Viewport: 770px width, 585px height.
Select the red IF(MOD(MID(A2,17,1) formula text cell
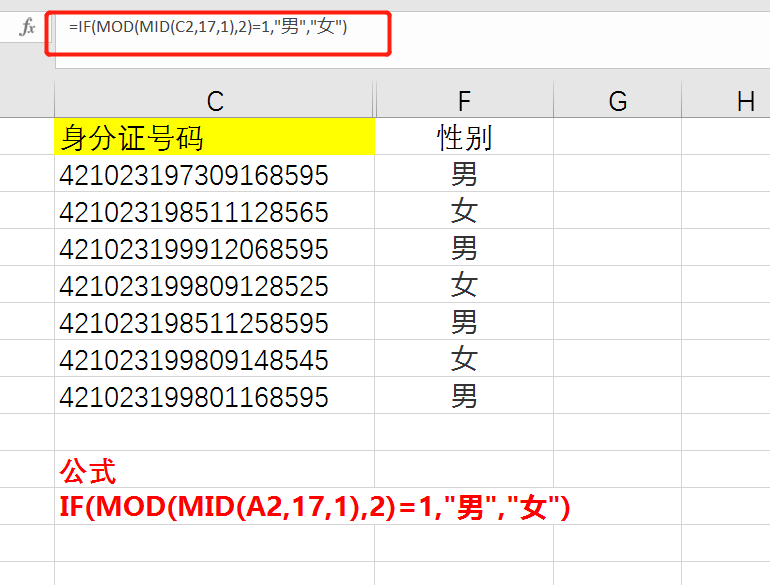314,506
